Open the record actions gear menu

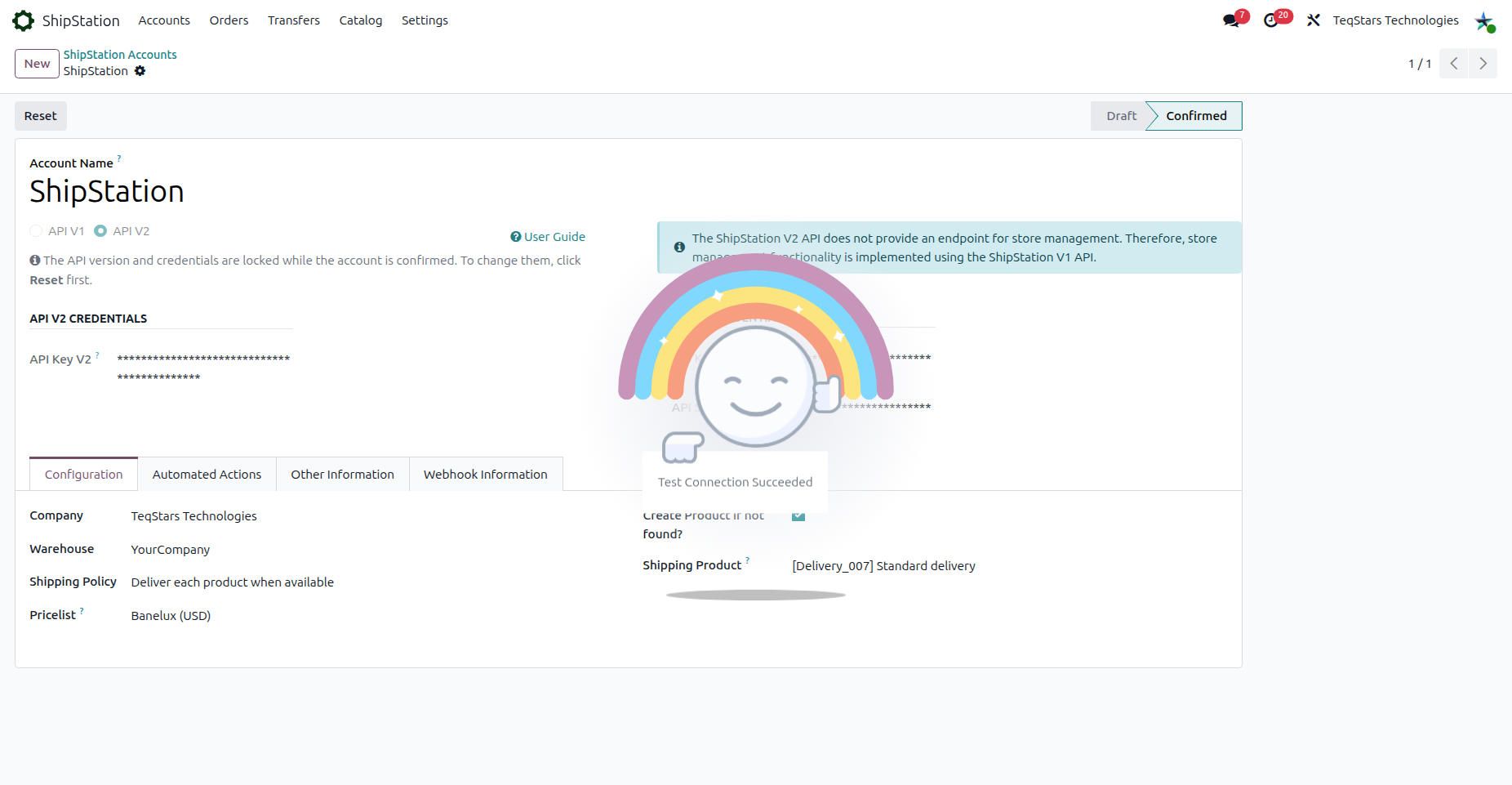140,71
